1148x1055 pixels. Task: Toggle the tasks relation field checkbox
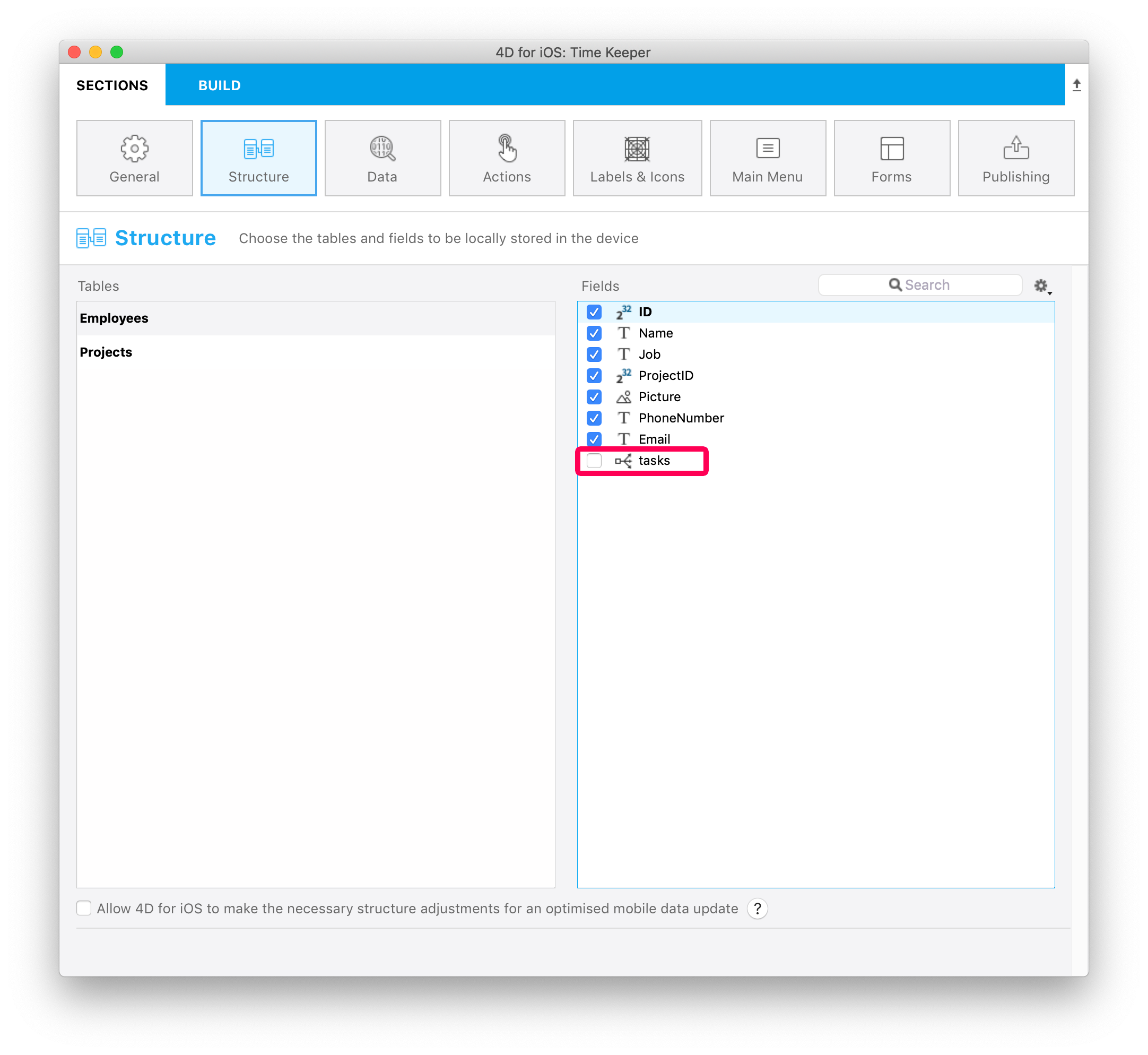click(x=595, y=461)
